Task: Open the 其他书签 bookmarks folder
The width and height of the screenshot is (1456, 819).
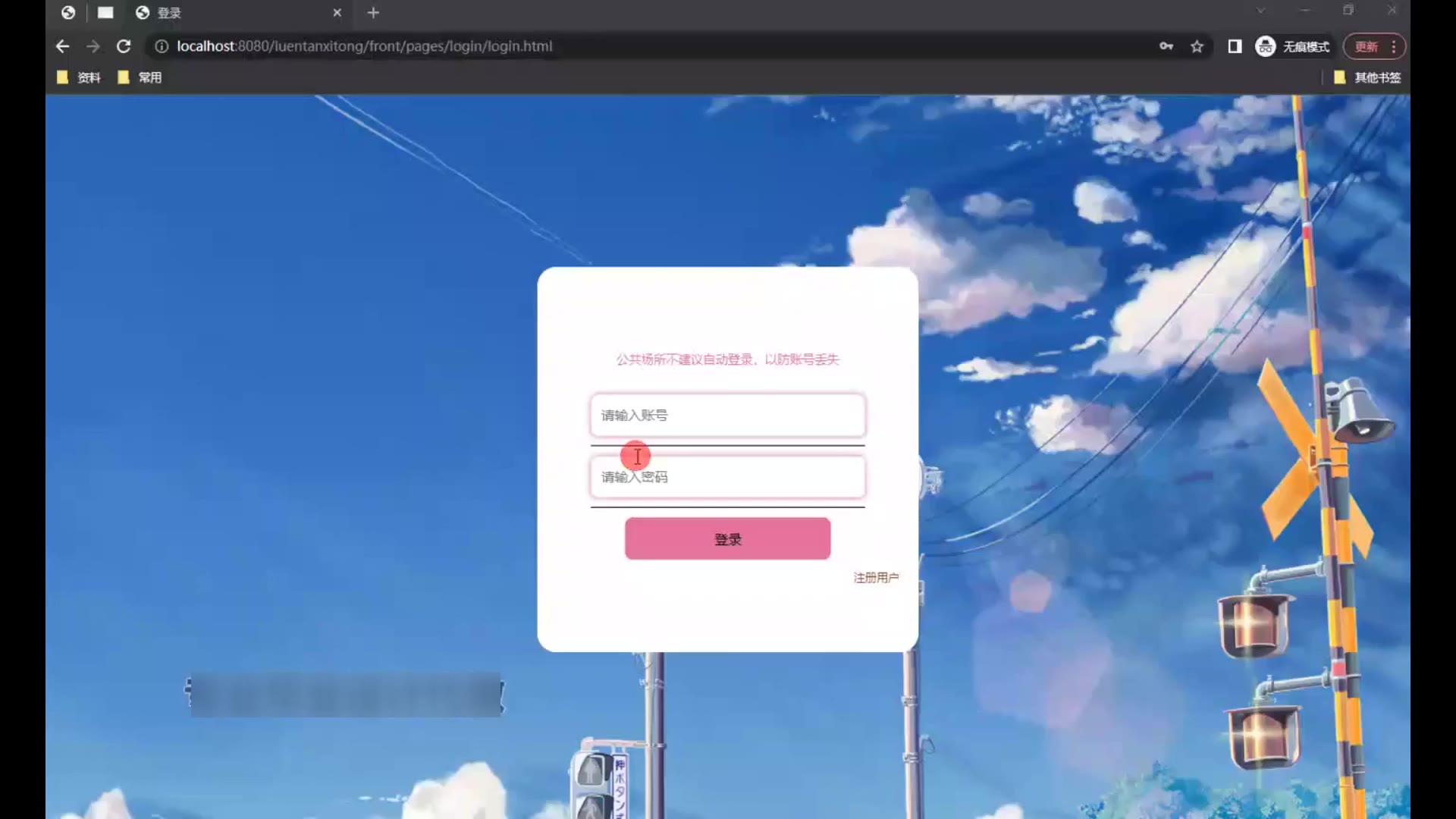Action: 1367,77
